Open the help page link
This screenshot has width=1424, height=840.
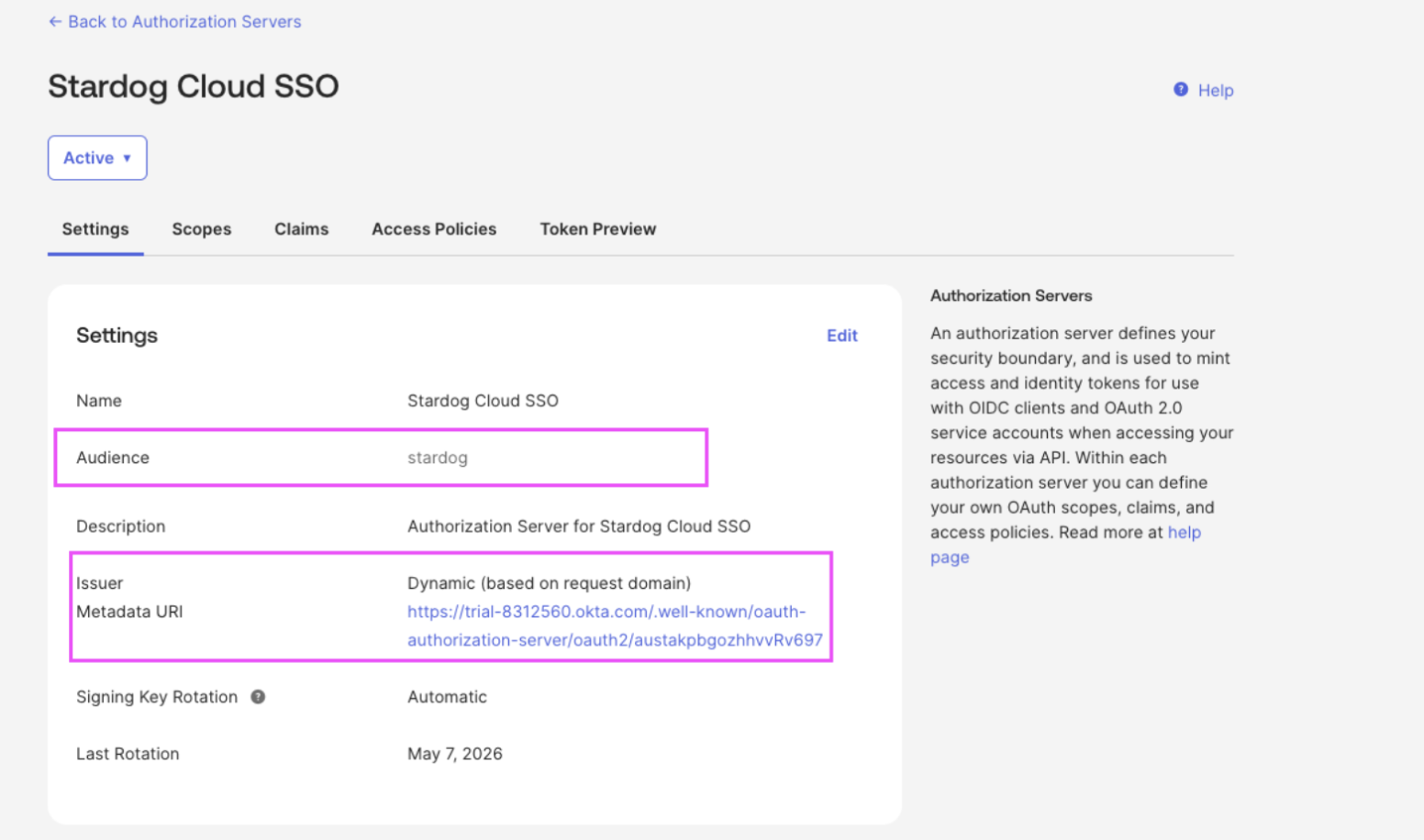coord(1065,545)
